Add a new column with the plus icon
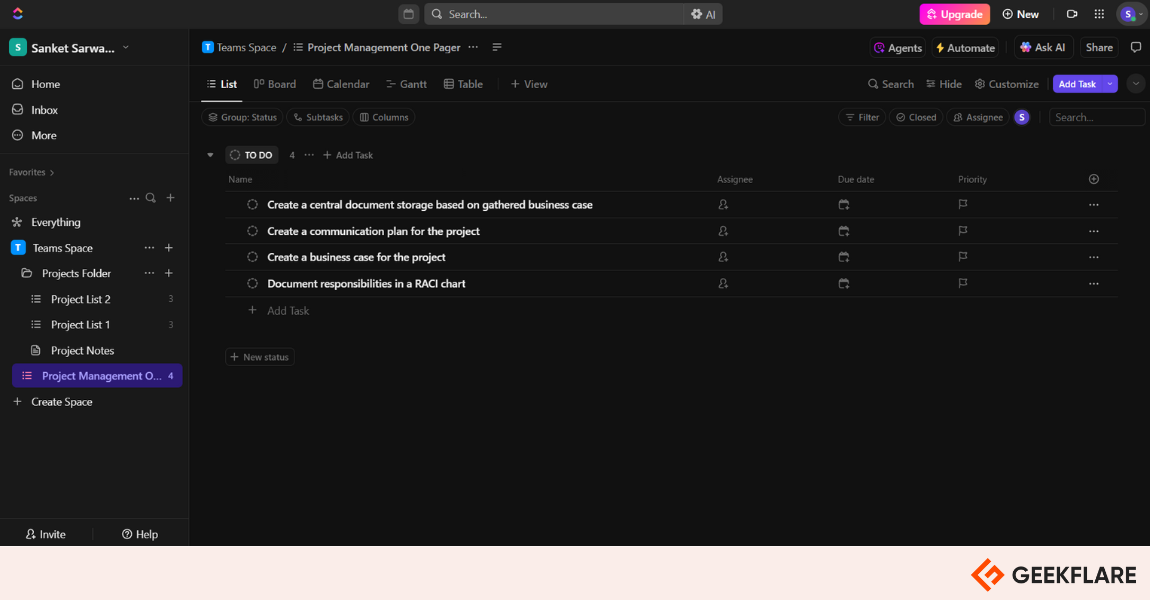Viewport: 1150px width, 600px height. pyautogui.click(x=1093, y=179)
